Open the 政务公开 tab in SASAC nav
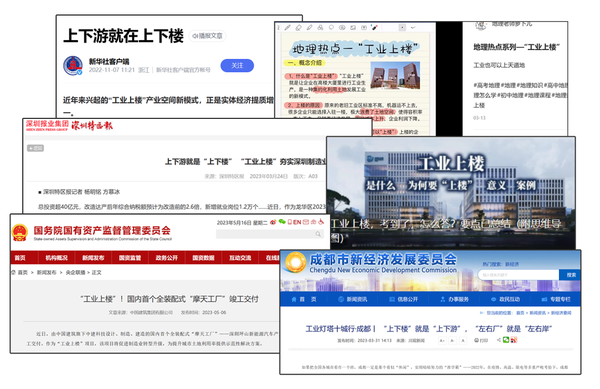This screenshot has height=389, width=600. click(x=166, y=258)
